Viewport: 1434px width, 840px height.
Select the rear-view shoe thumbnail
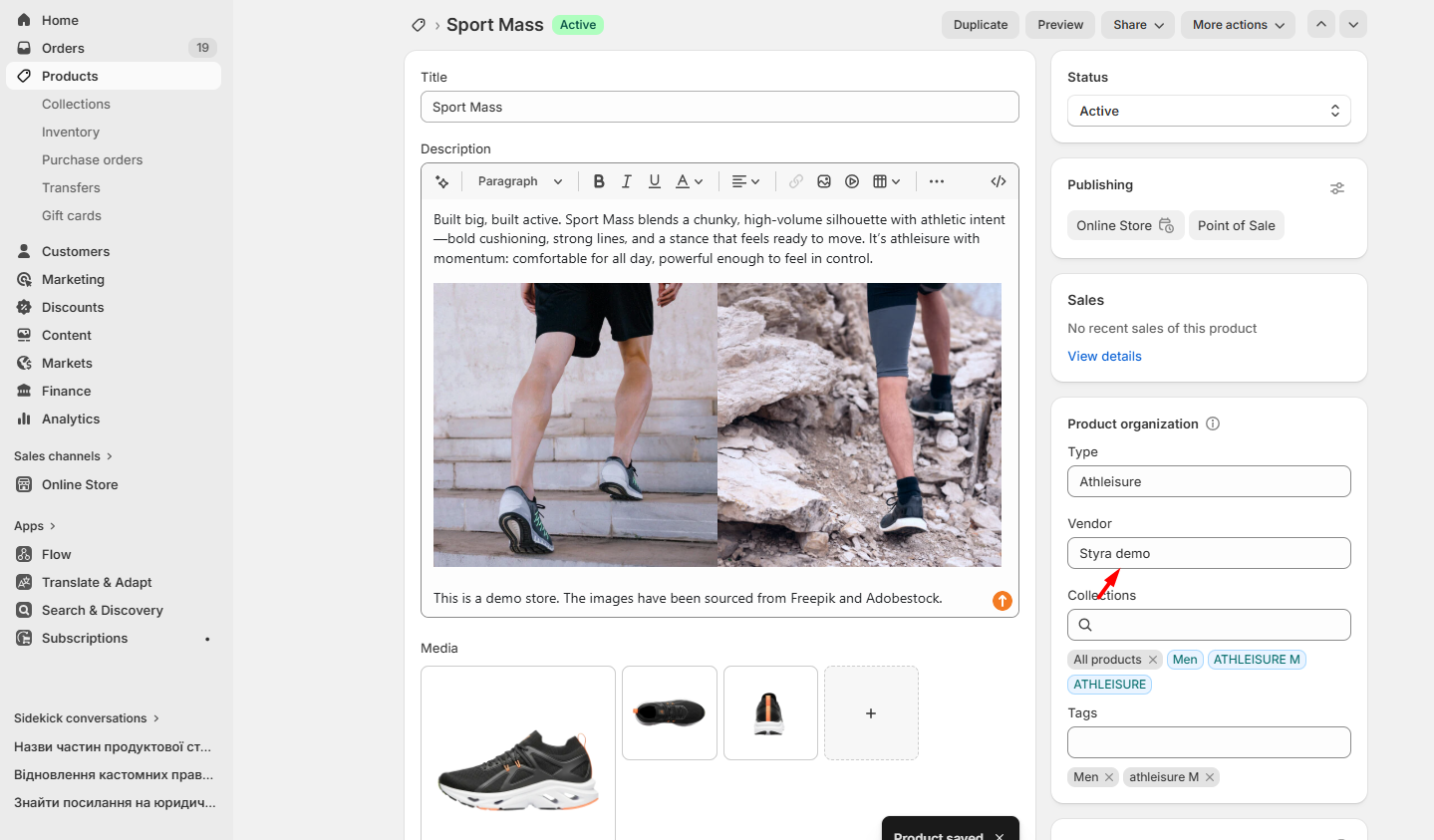click(x=770, y=713)
